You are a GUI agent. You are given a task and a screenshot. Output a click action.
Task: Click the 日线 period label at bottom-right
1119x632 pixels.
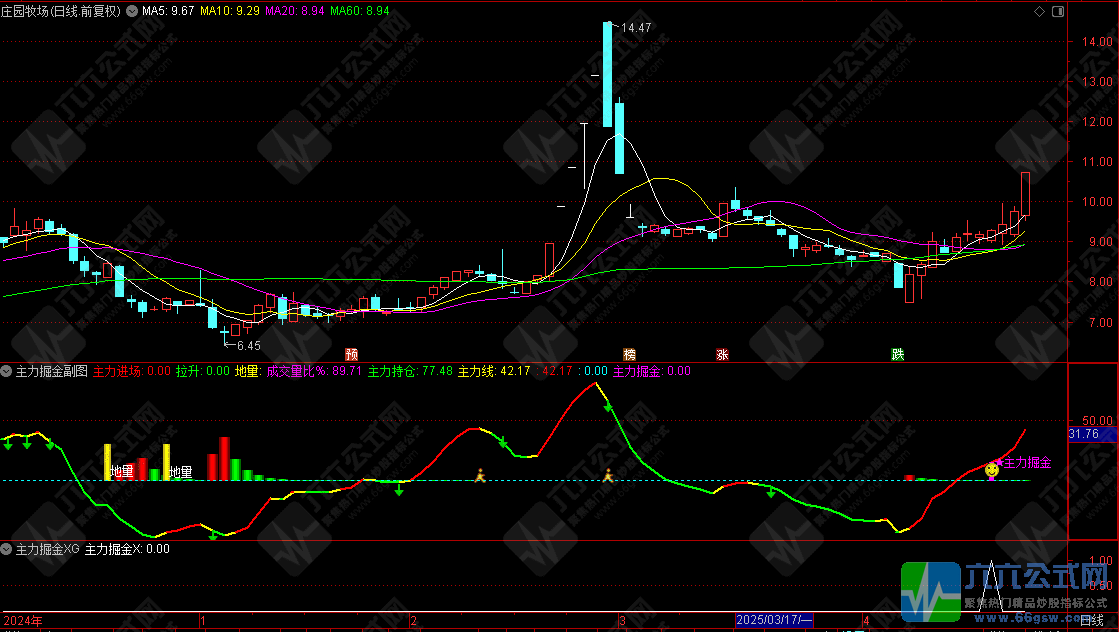click(x=1092, y=621)
